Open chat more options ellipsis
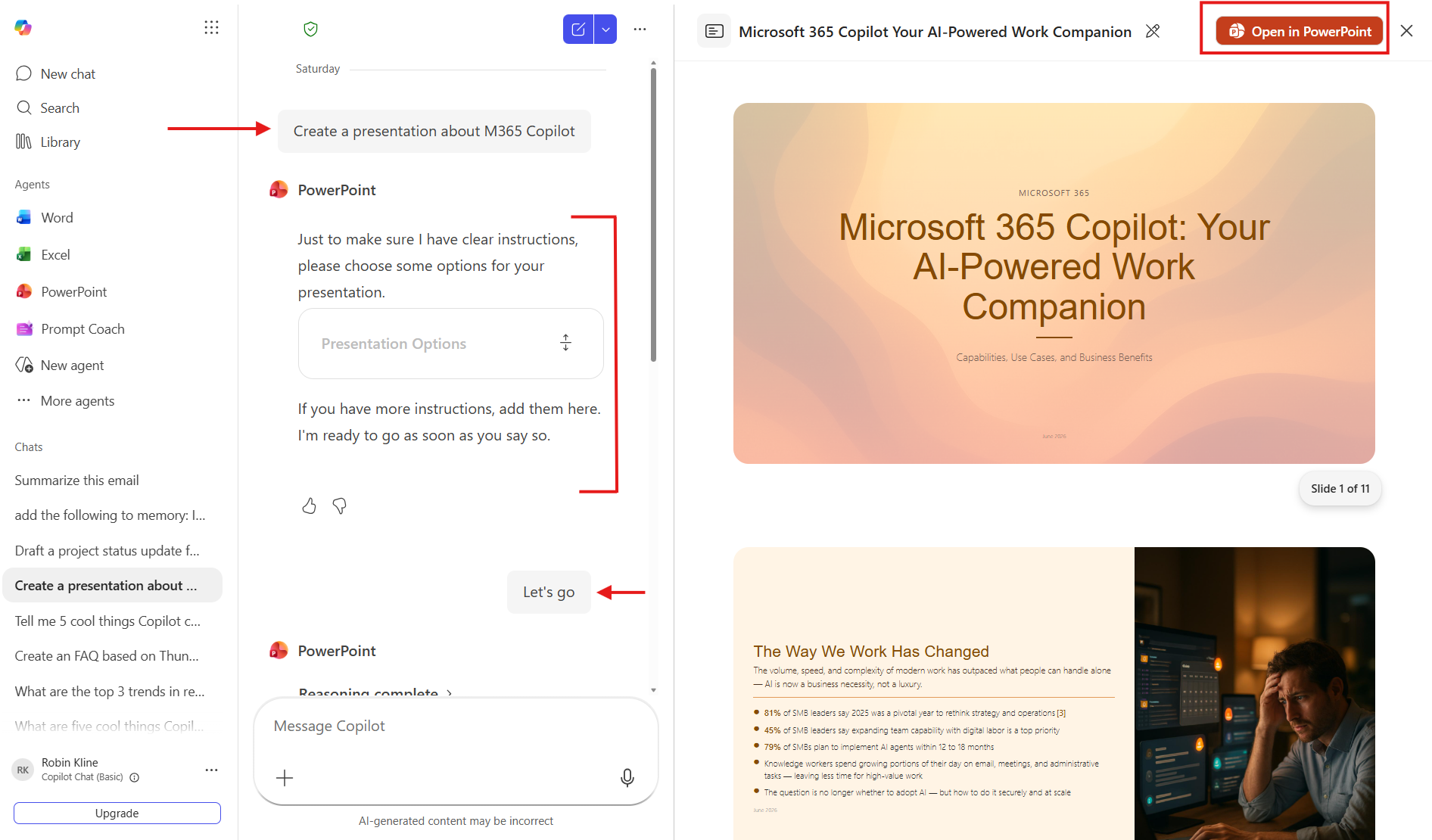 coord(640,30)
